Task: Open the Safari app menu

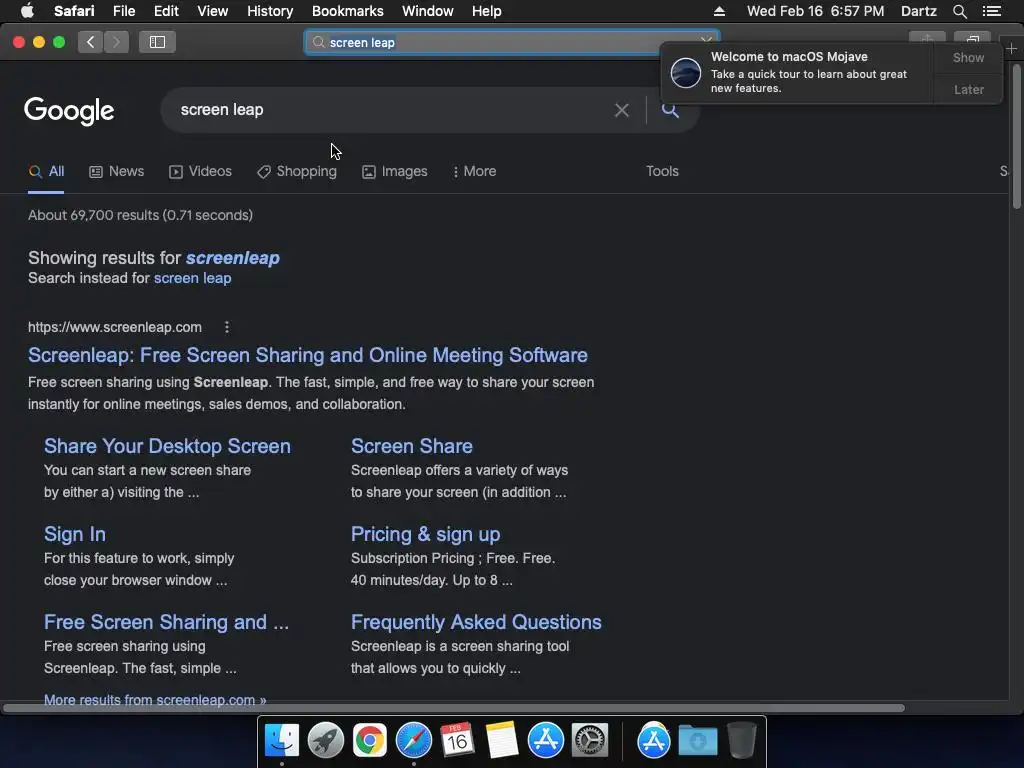Action: click(x=74, y=11)
